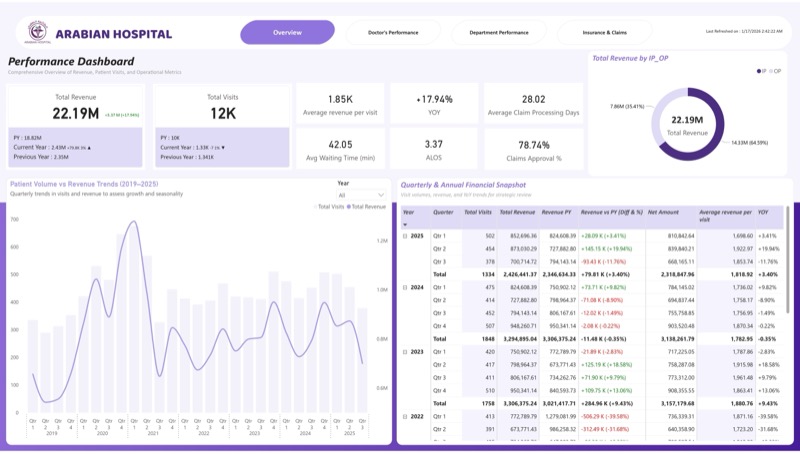The height and width of the screenshot is (454, 800).
Task: Click the Revenue vs PY (Diff & %) header
Action: (612, 212)
